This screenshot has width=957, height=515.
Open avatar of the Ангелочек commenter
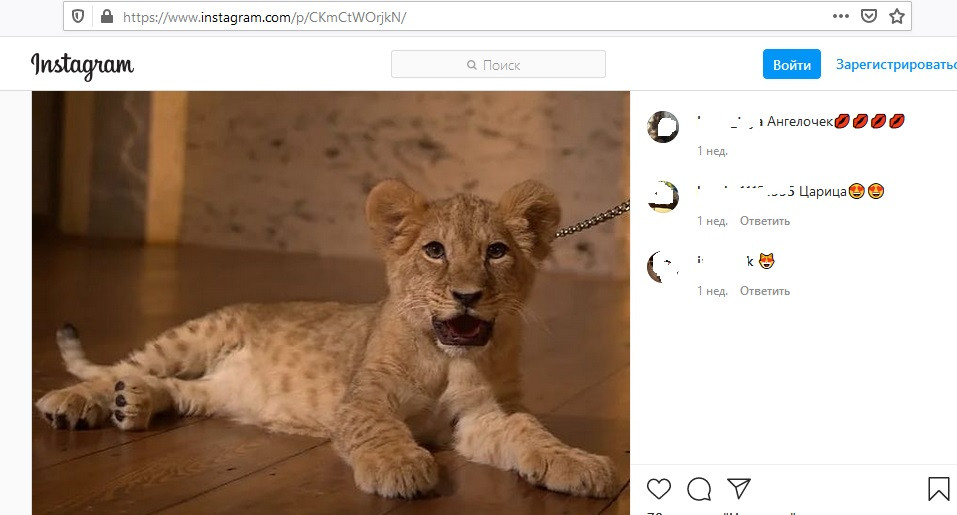click(x=663, y=127)
